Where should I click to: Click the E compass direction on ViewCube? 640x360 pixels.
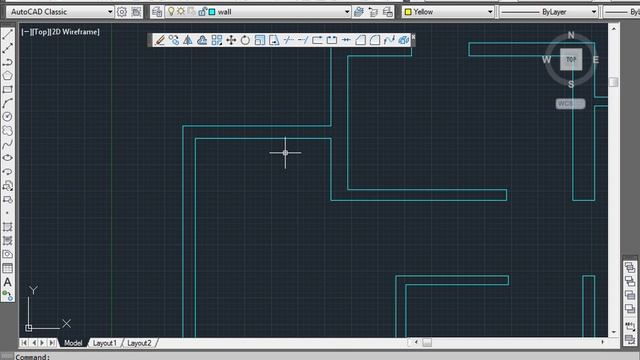[596, 60]
